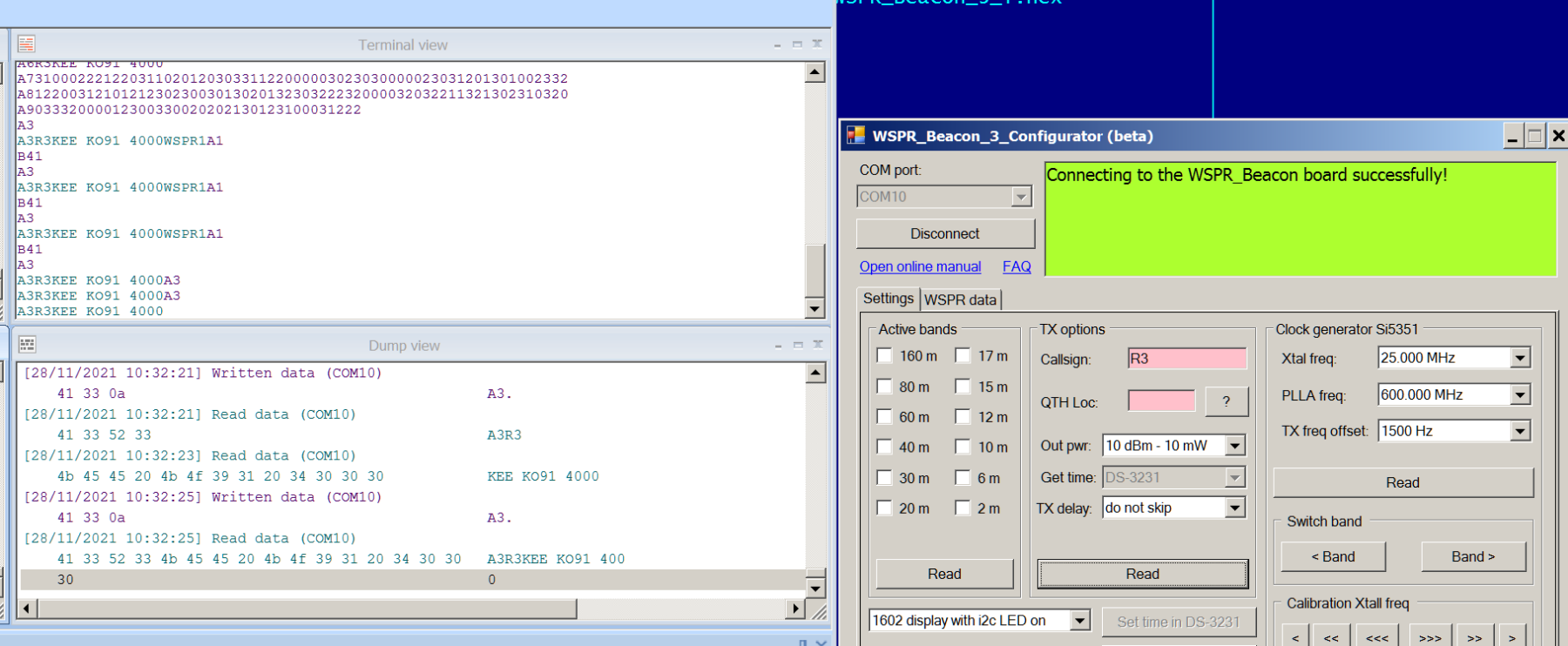Click calibration << button

pos(1331,636)
